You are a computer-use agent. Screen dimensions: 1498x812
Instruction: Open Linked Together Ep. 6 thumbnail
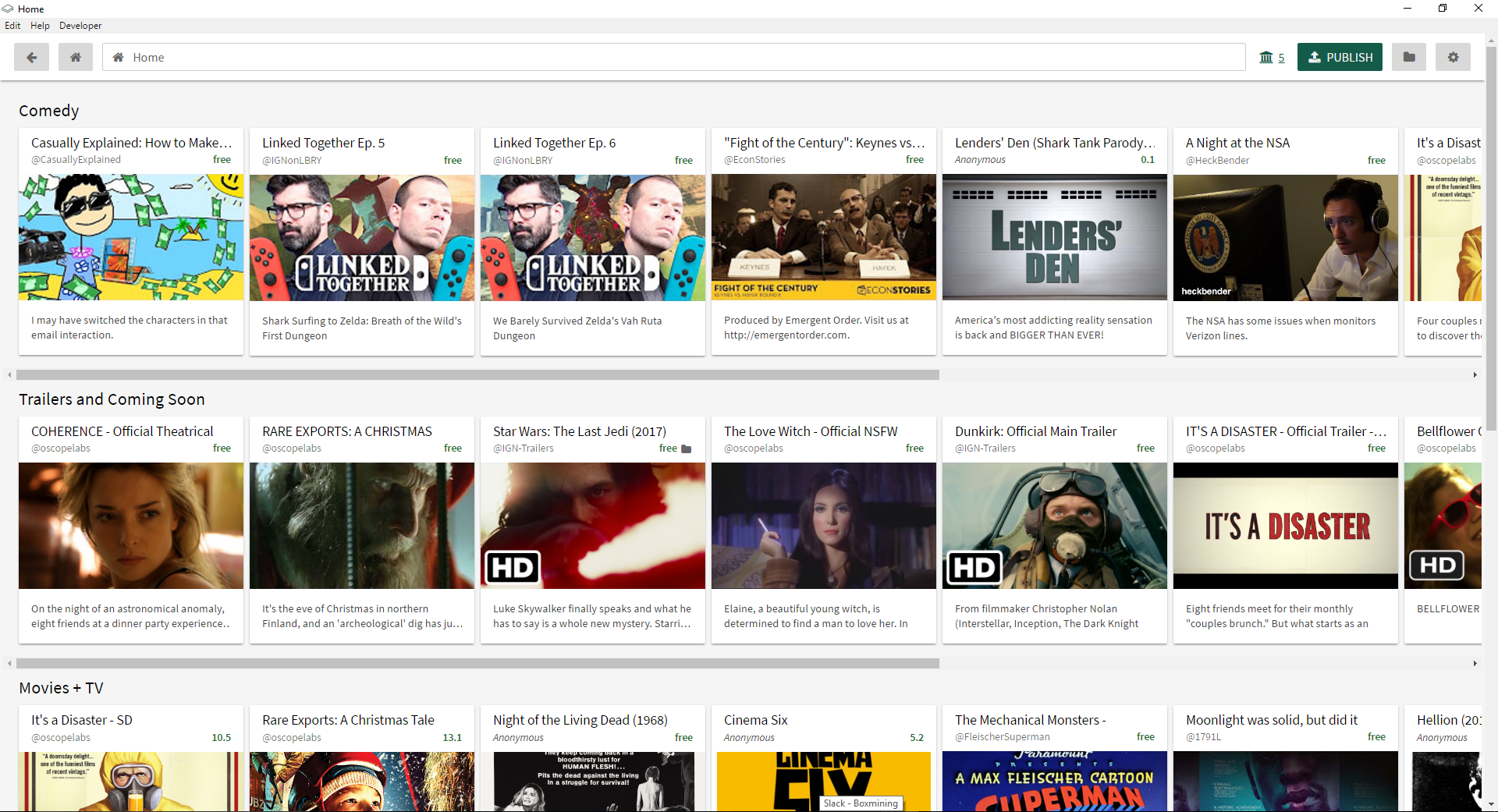coord(593,237)
